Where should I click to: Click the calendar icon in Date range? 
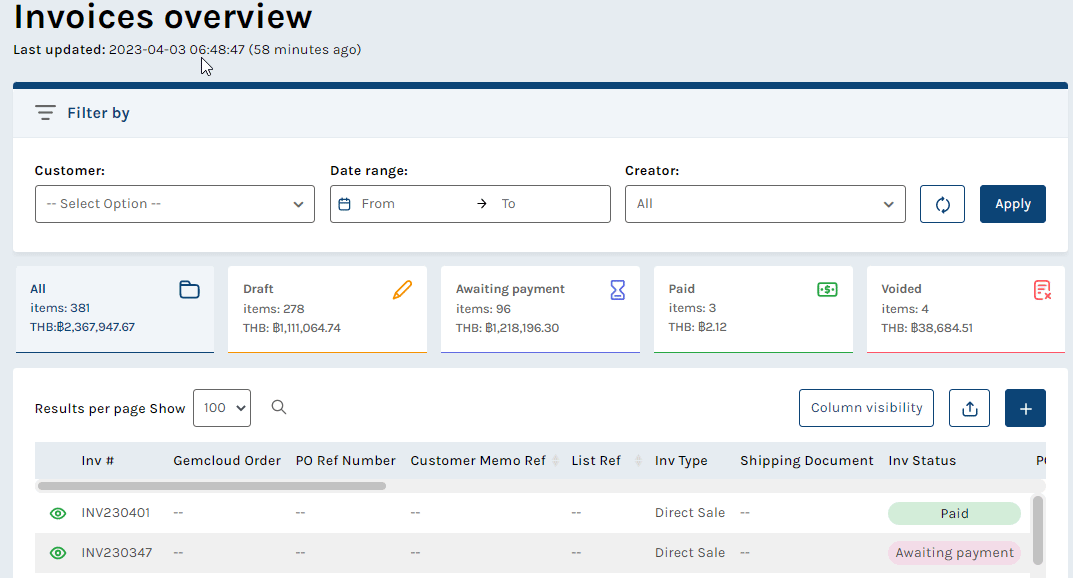click(345, 204)
